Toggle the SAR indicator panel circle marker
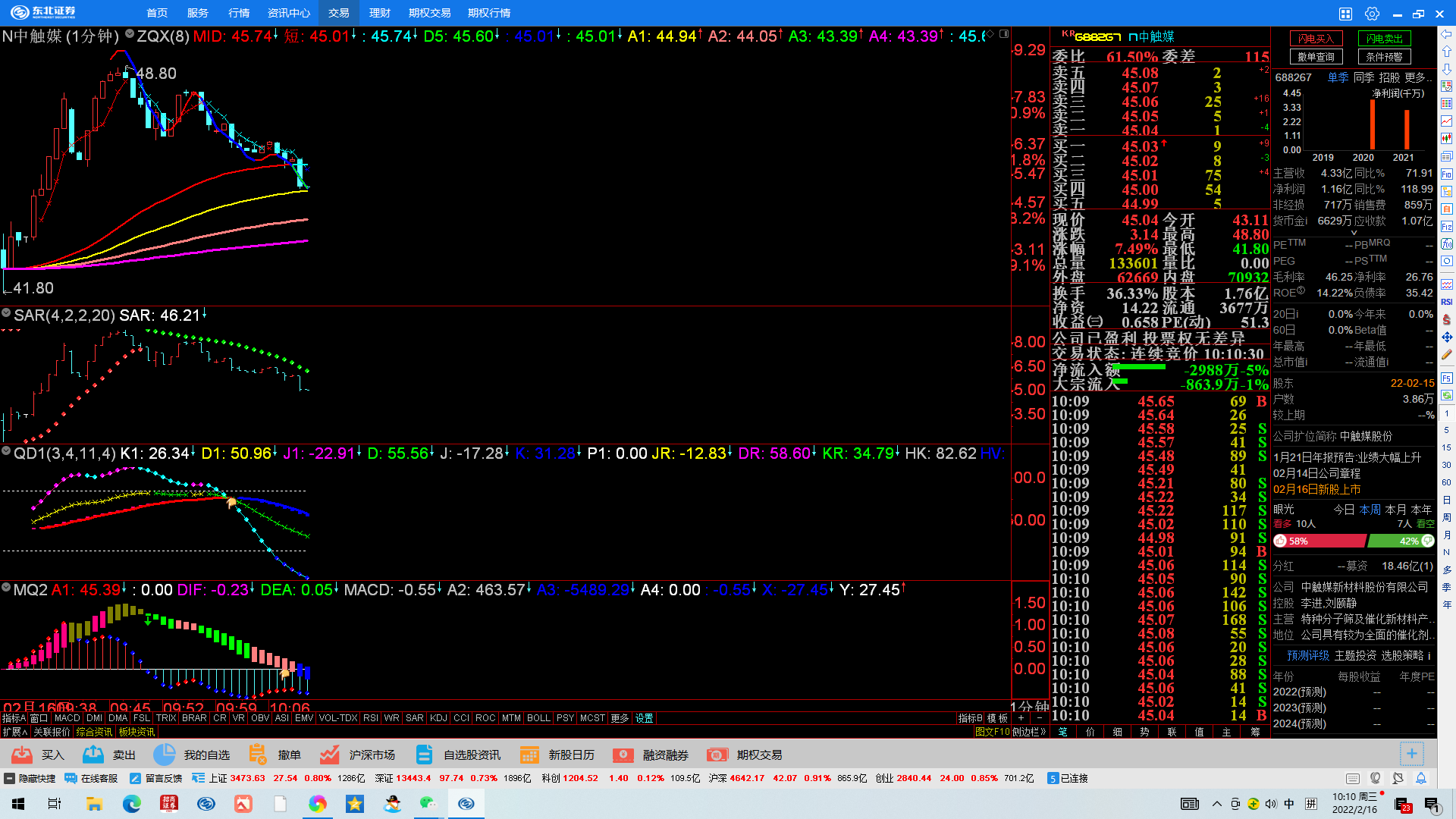This screenshot has height=819, width=1456. point(6,313)
